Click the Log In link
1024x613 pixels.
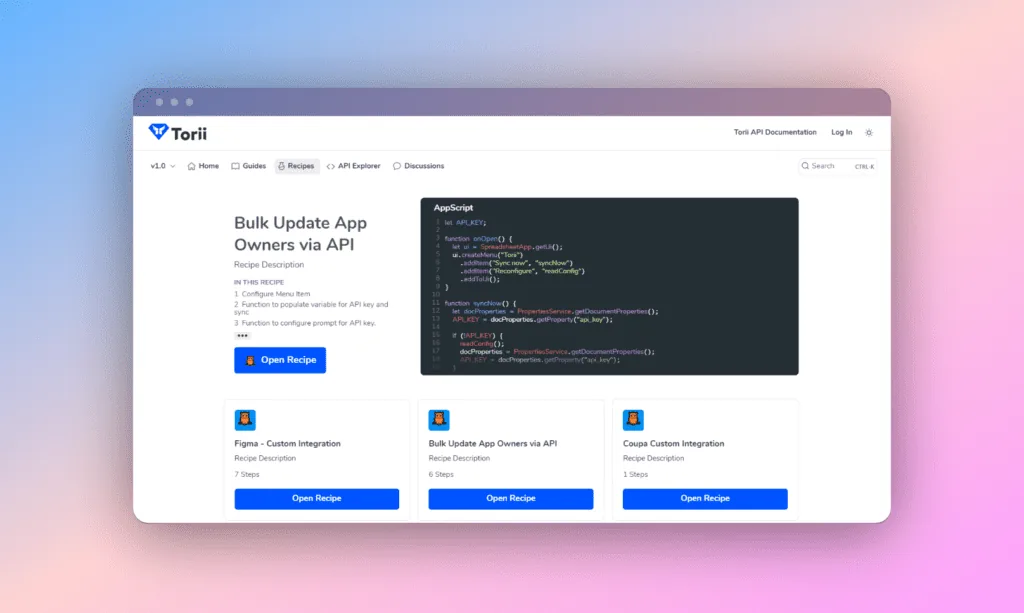pos(841,132)
